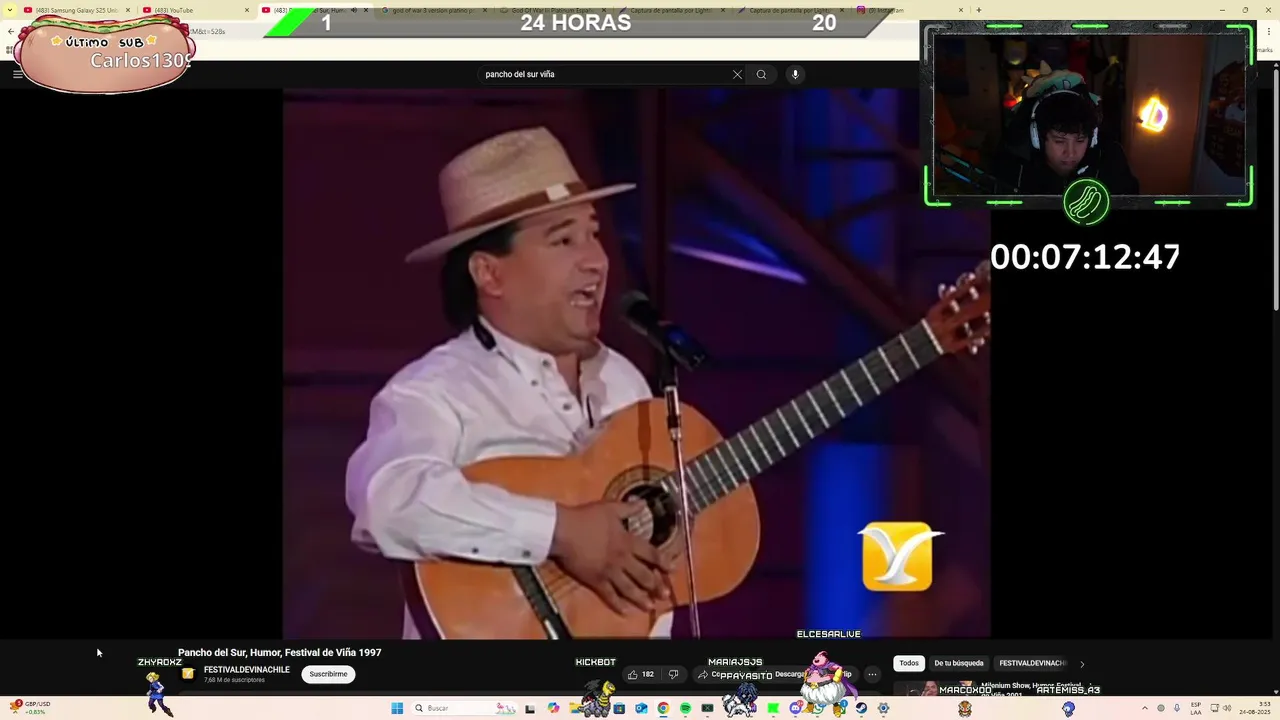1280x720 pixels.
Task: Open the Windows Start menu
Action: pyautogui.click(x=397, y=708)
